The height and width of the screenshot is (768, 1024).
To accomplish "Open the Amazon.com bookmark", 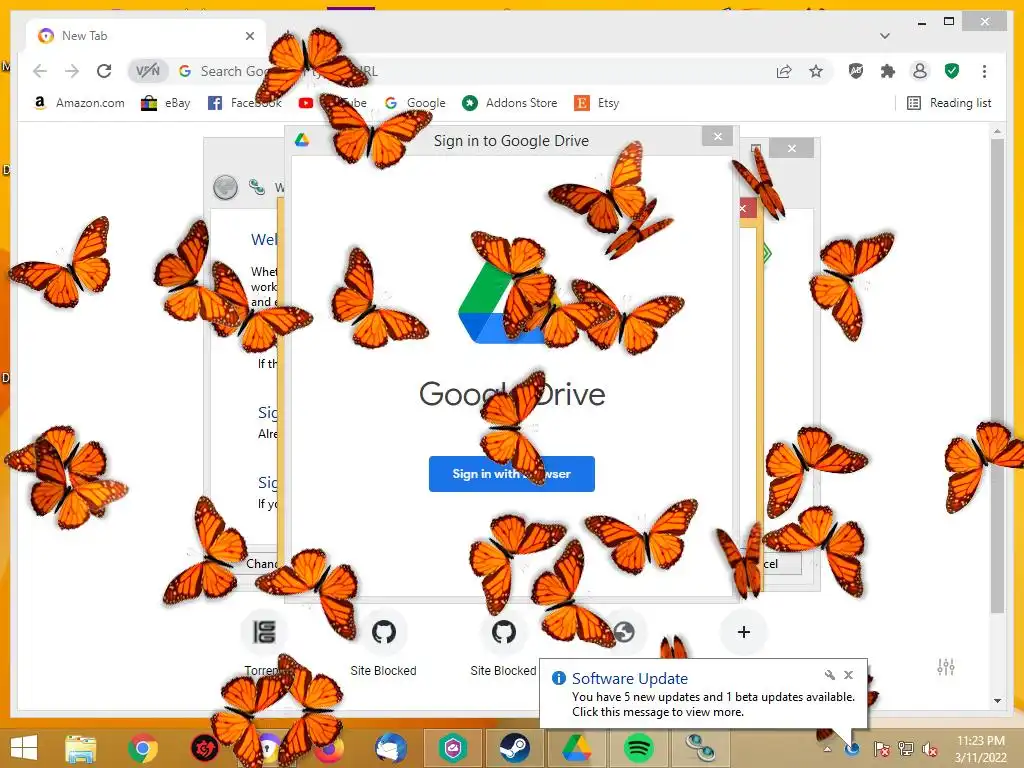I will click(x=79, y=103).
